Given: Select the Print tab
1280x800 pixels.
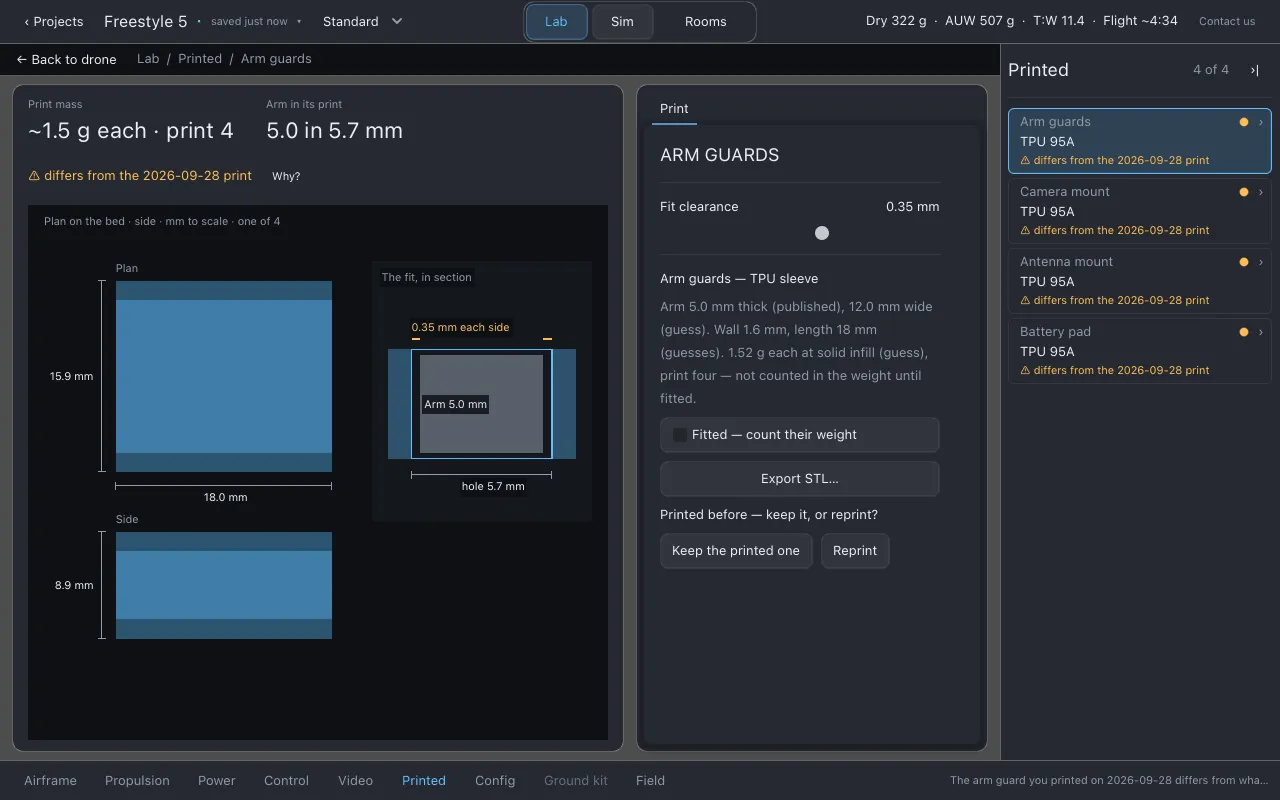Looking at the screenshot, I should [674, 109].
